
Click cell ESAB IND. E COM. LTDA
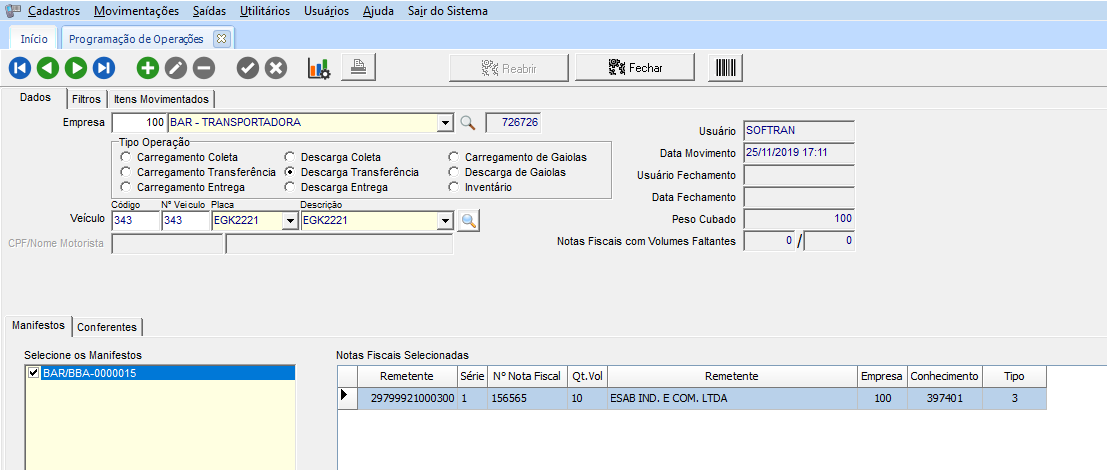pyautogui.click(x=731, y=399)
